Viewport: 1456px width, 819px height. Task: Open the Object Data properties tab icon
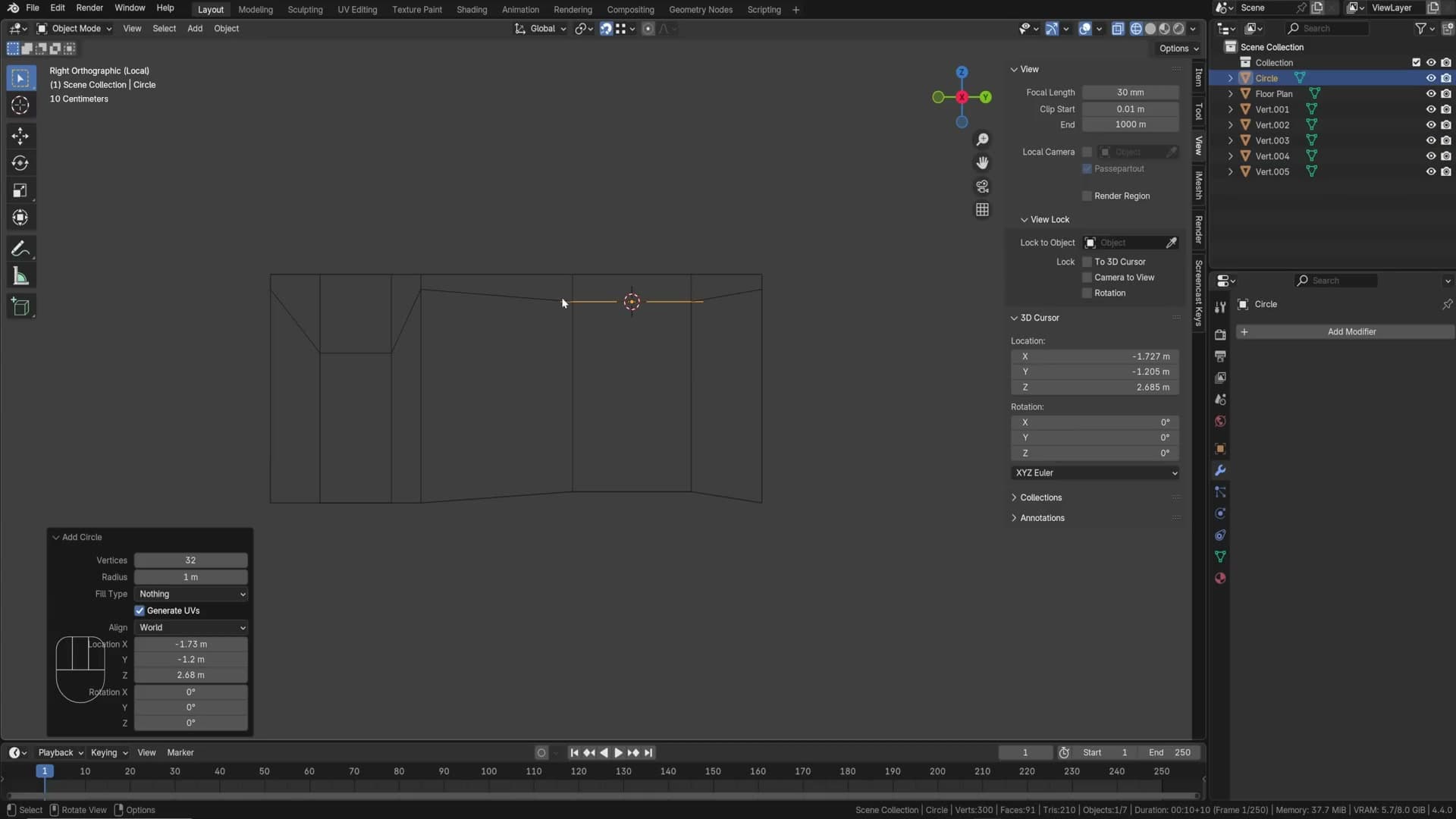(1220, 557)
